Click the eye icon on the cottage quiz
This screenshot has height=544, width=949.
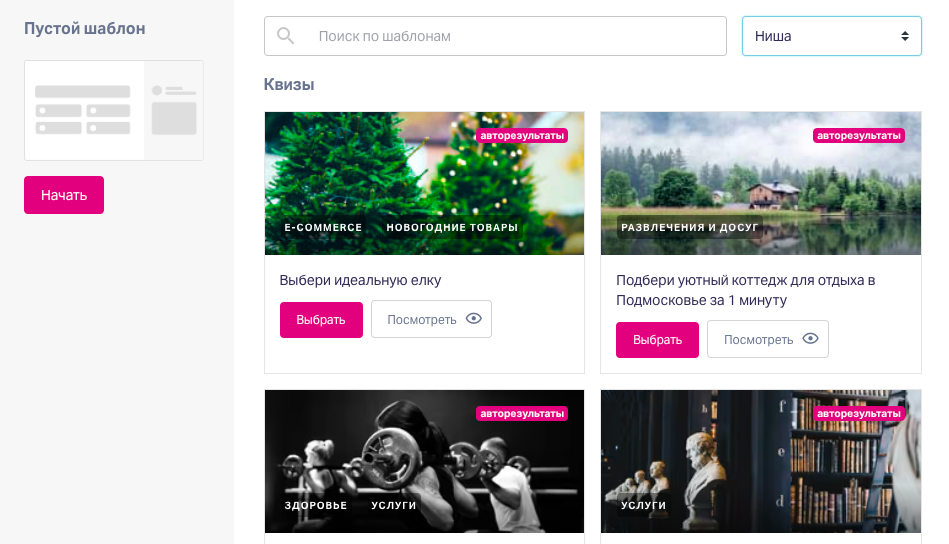(x=810, y=339)
